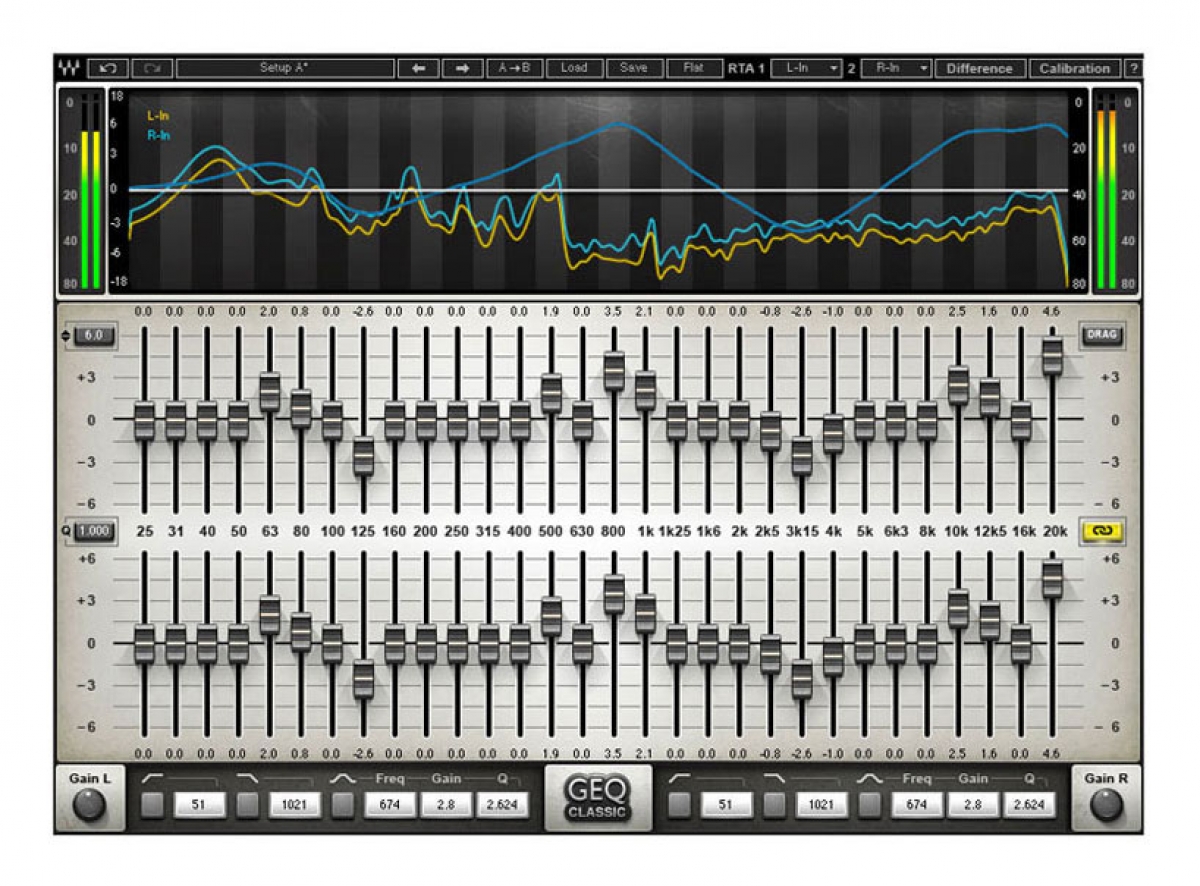Toggle the DRAG mode button
Viewport: 1200px width, 886px height.
(1100, 336)
